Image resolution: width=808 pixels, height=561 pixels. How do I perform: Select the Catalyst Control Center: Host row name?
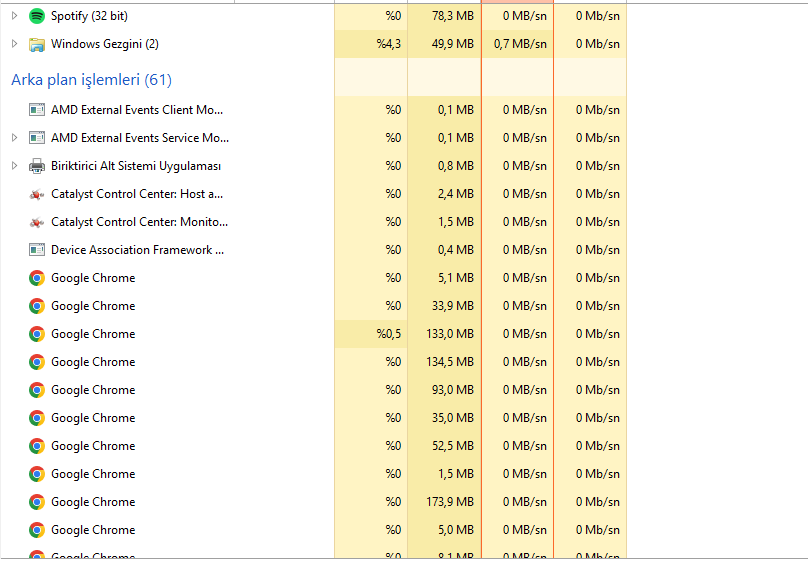137,194
